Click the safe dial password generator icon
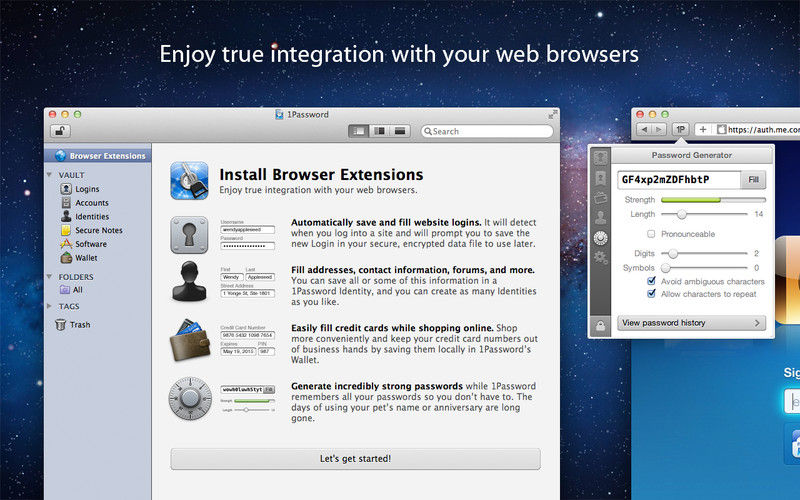The height and width of the screenshot is (500, 800). tap(190, 398)
